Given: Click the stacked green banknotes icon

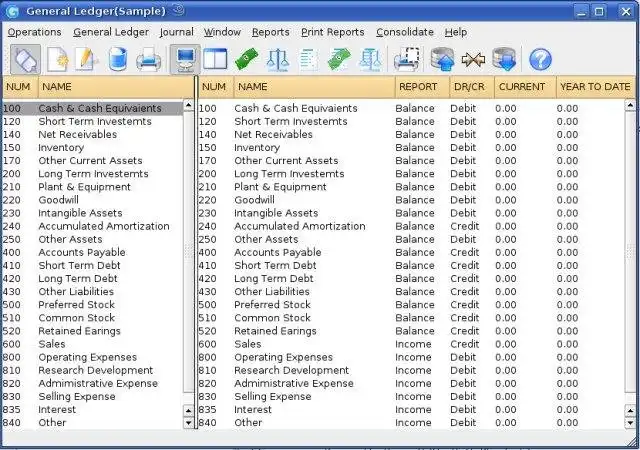Looking at the screenshot, I should pos(339,60).
